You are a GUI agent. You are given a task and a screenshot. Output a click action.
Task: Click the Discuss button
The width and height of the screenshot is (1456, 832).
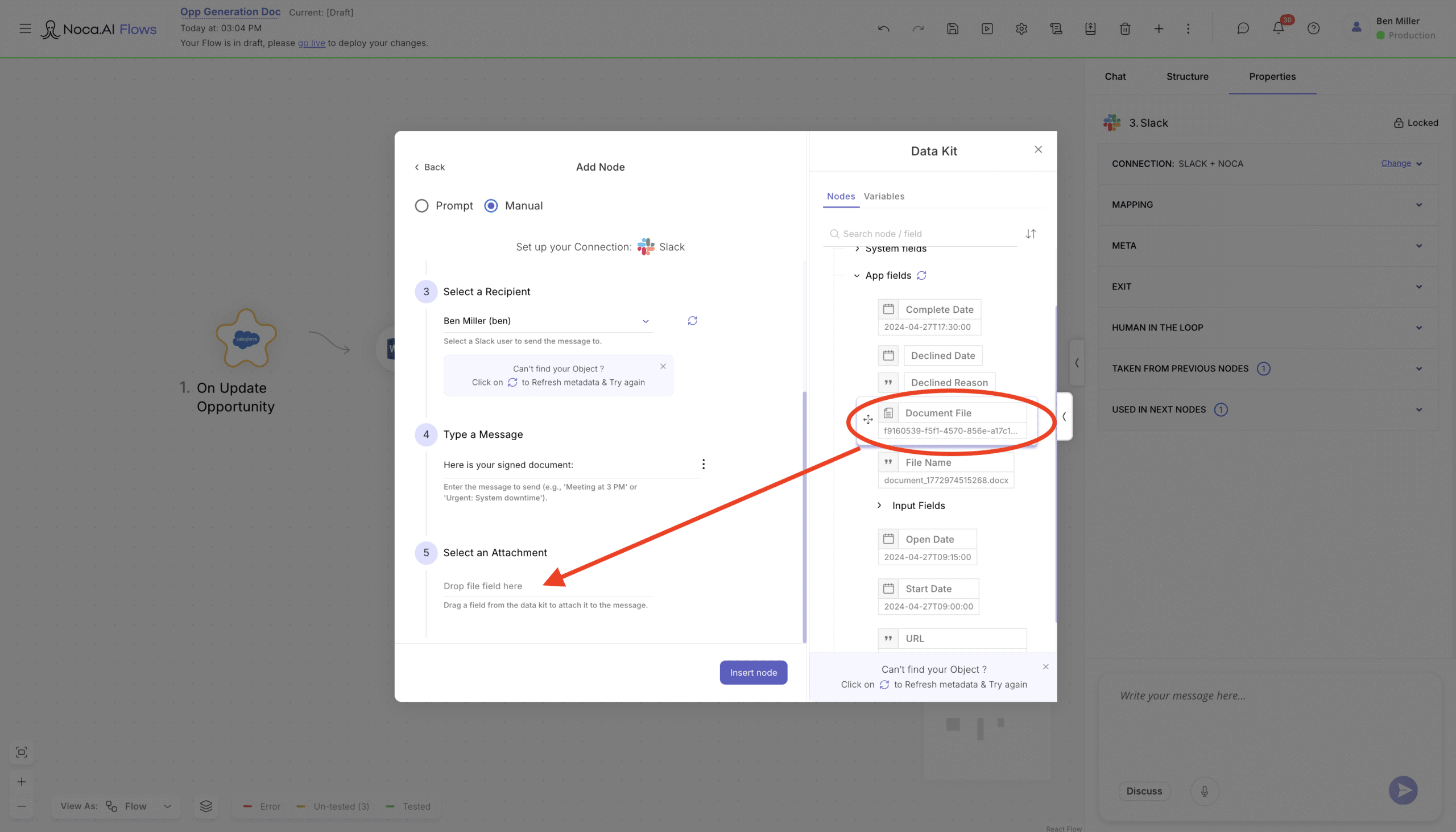point(1144,791)
